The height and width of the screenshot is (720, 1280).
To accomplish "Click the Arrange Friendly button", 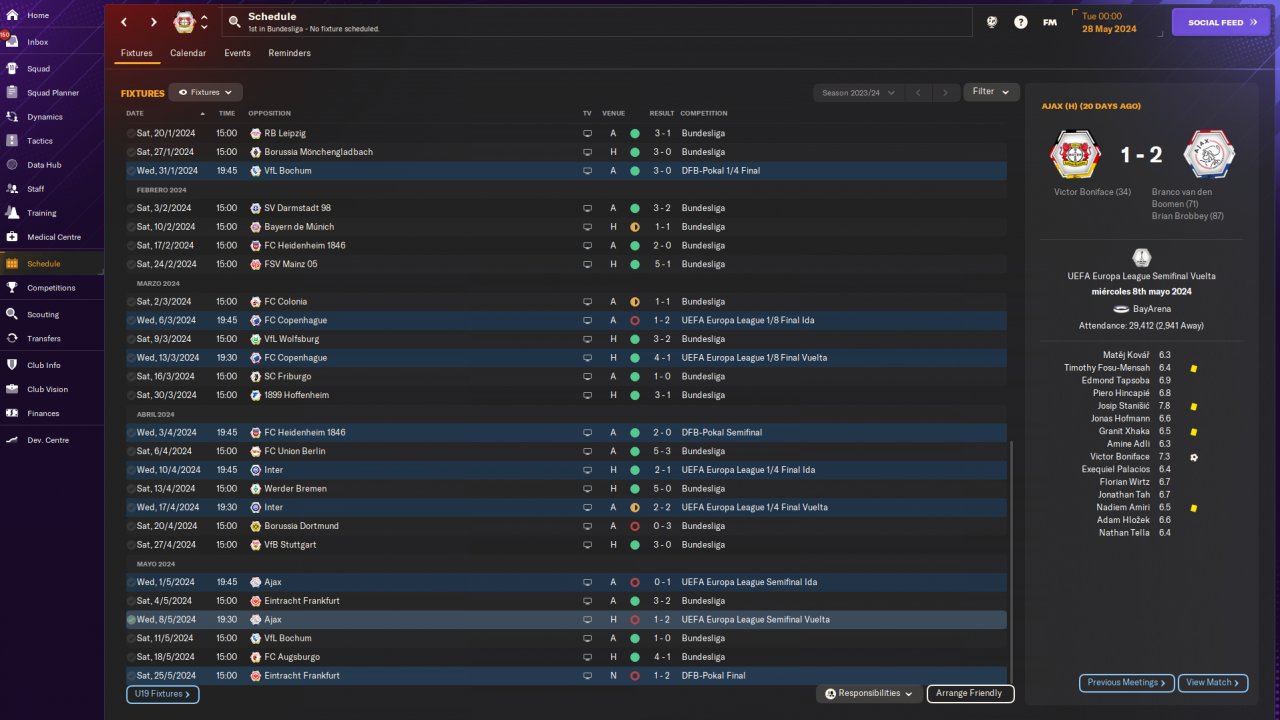I will (x=970, y=693).
